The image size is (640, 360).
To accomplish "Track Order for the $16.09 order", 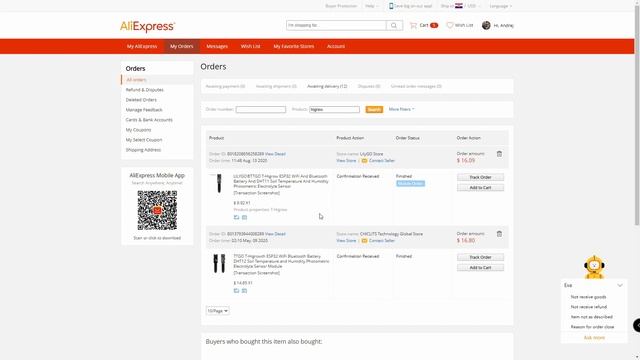I will [480, 177].
